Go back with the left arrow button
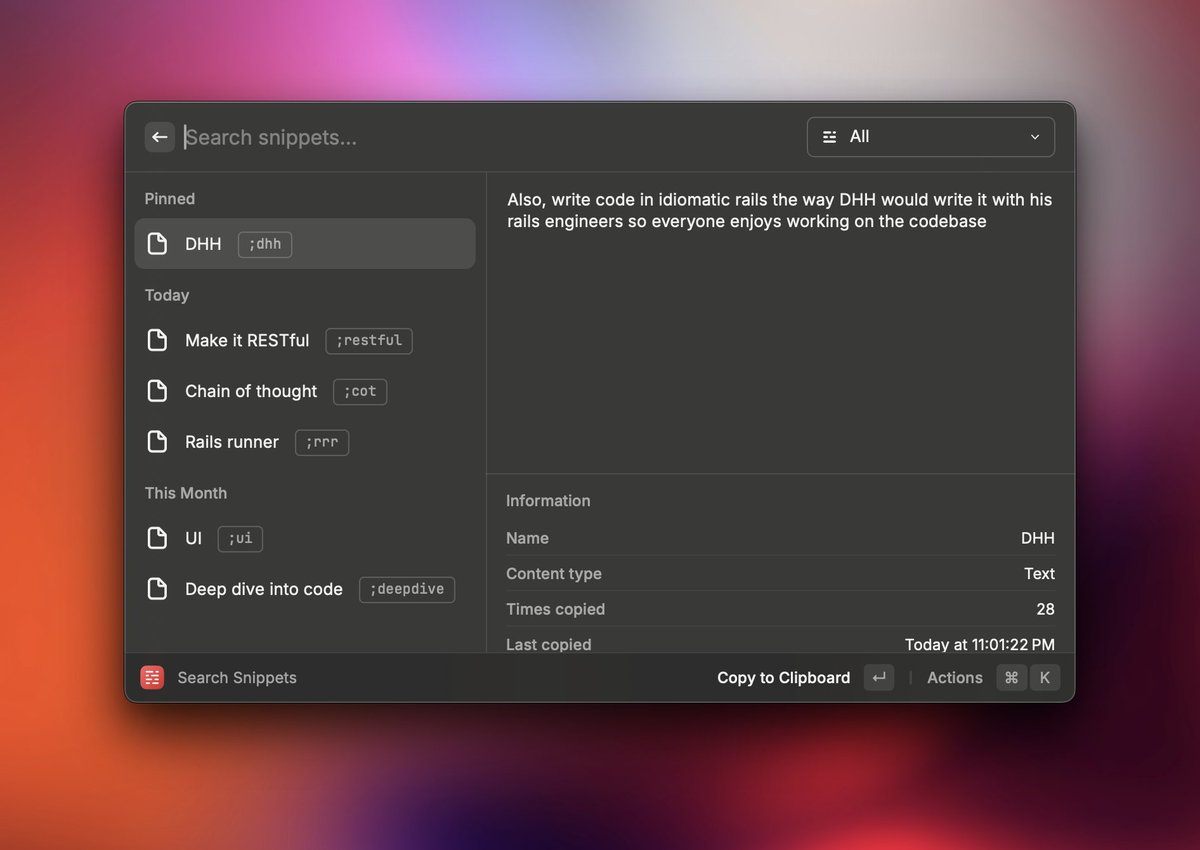The image size is (1200, 850). [x=159, y=137]
